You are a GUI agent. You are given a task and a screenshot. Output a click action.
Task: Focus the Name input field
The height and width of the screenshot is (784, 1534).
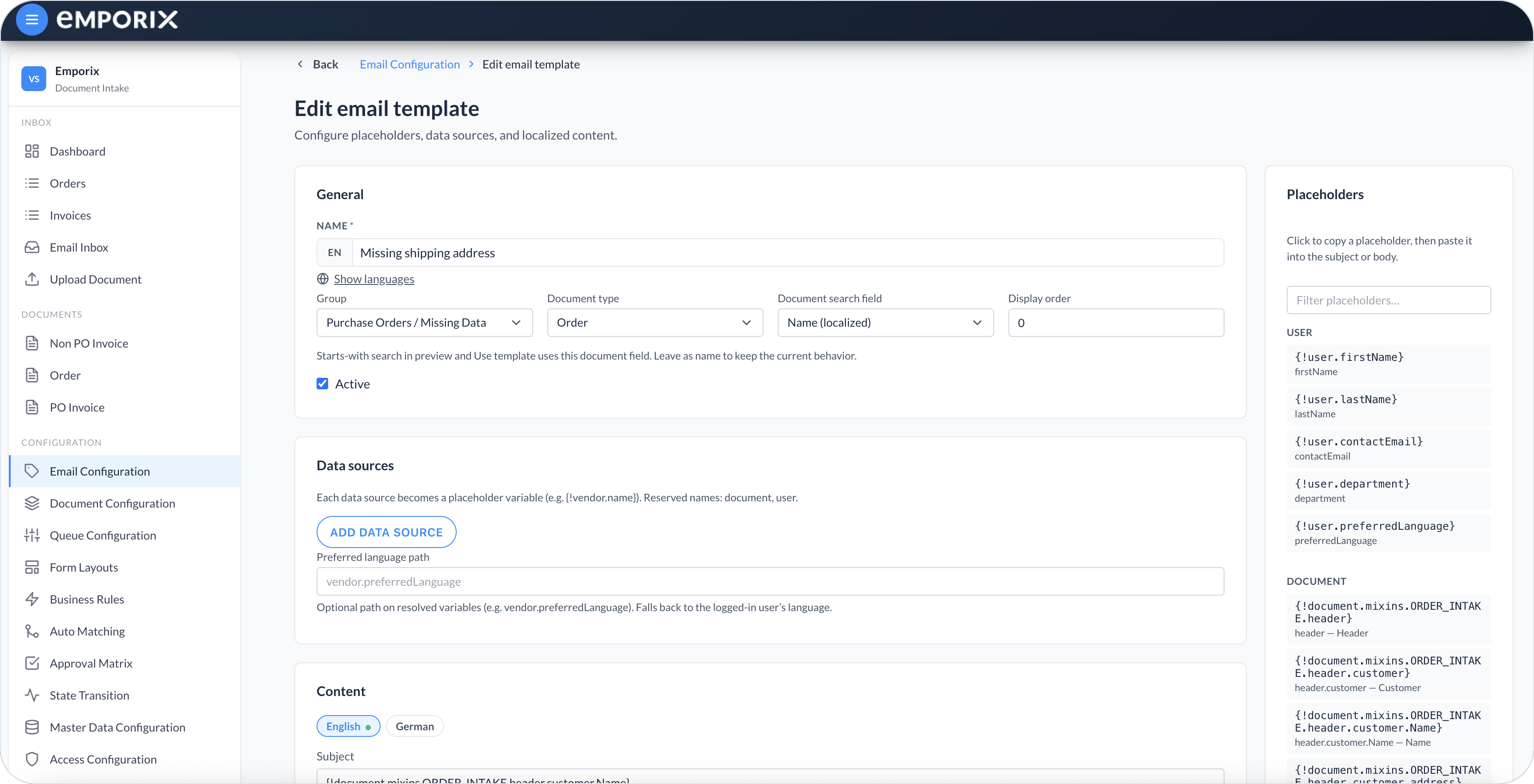point(788,253)
